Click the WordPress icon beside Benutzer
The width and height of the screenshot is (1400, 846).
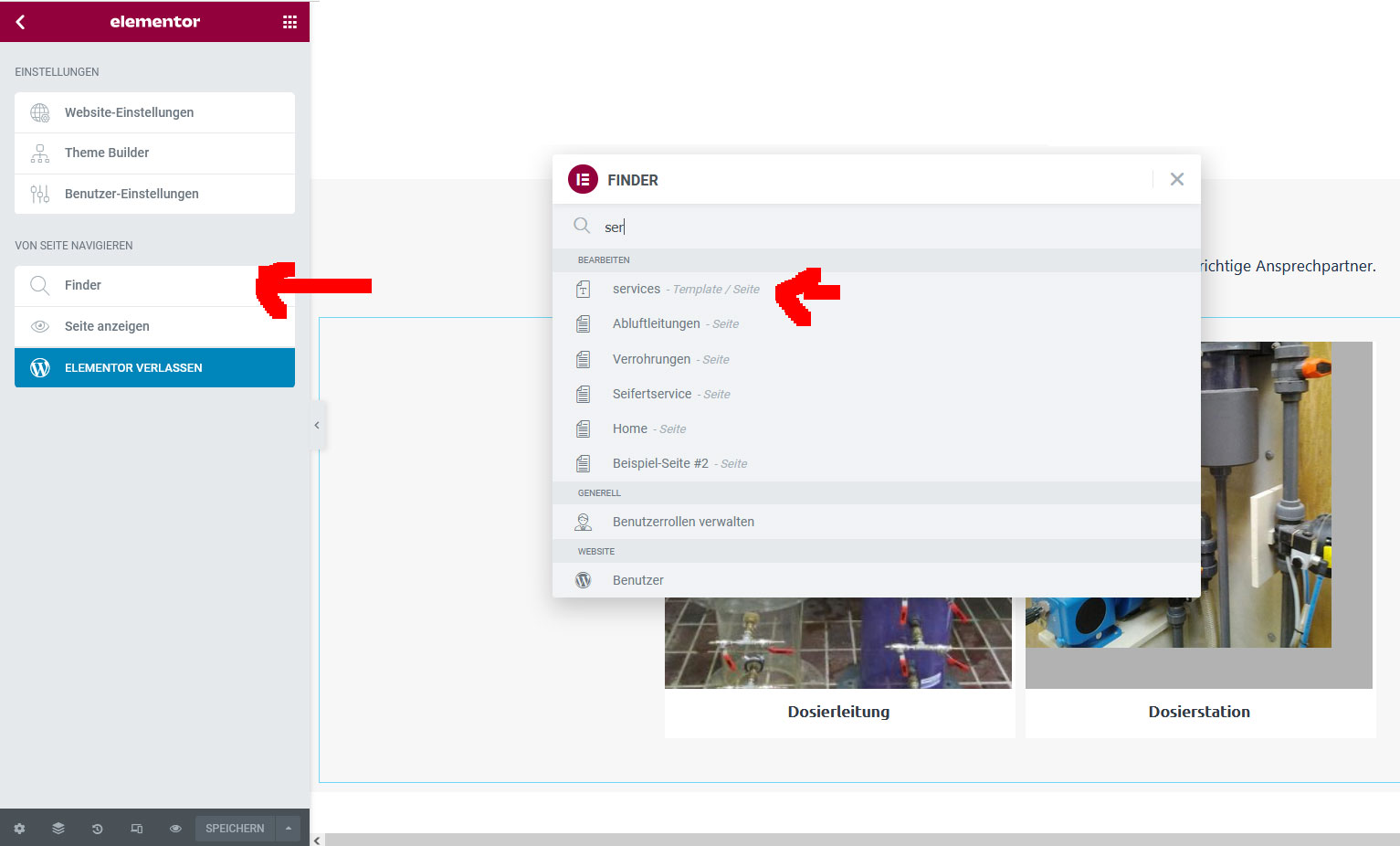pyautogui.click(x=583, y=580)
